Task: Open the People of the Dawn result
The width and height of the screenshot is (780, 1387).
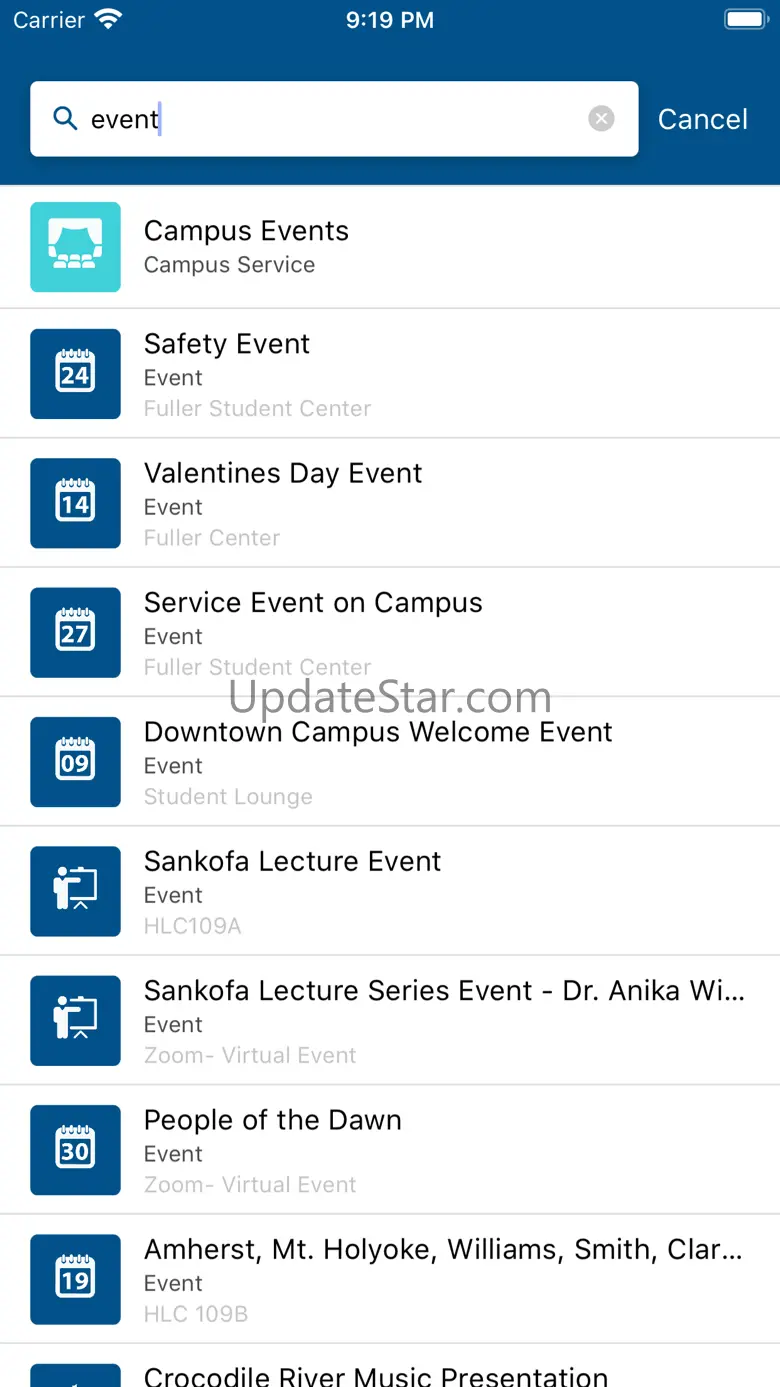Action: coord(390,1150)
